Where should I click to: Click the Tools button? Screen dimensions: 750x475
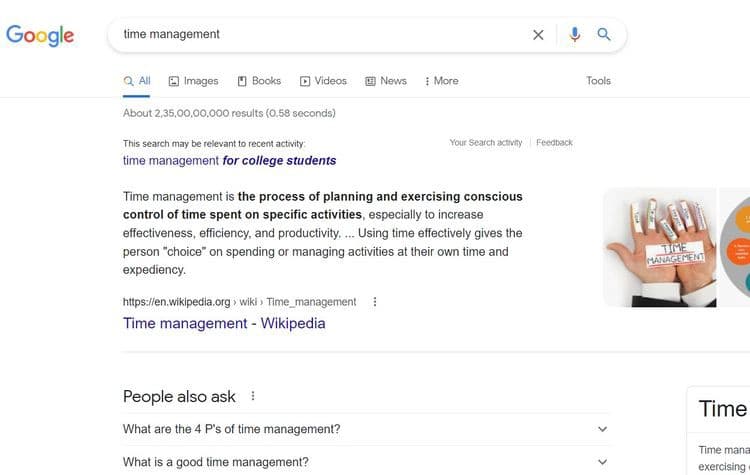[598, 81]
